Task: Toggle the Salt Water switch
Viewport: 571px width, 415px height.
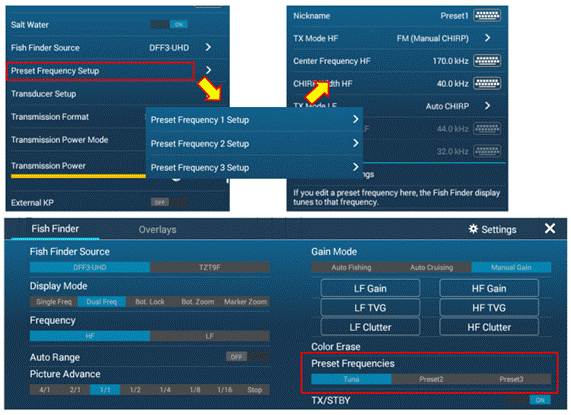Action: click(169, 24)
